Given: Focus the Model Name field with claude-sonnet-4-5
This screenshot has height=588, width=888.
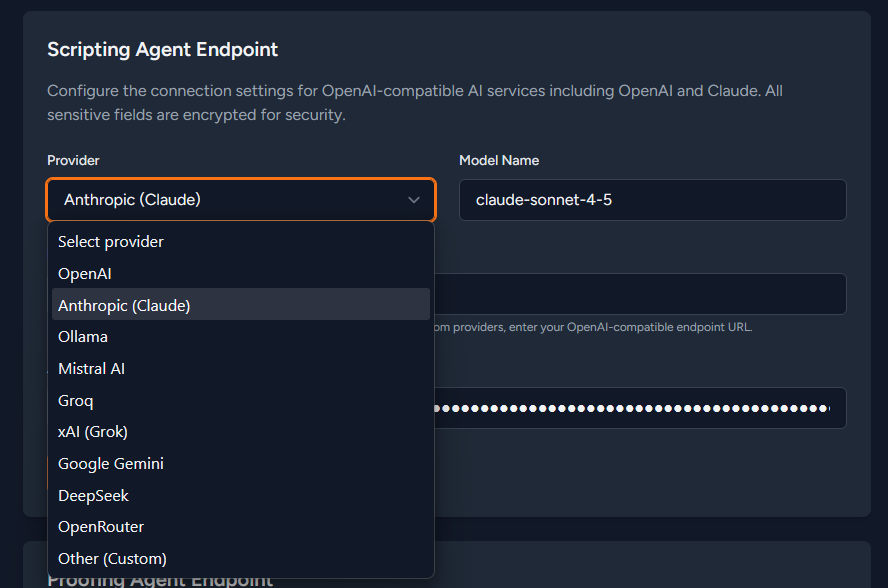Looking at the screenshot, I should click(652, 200).
